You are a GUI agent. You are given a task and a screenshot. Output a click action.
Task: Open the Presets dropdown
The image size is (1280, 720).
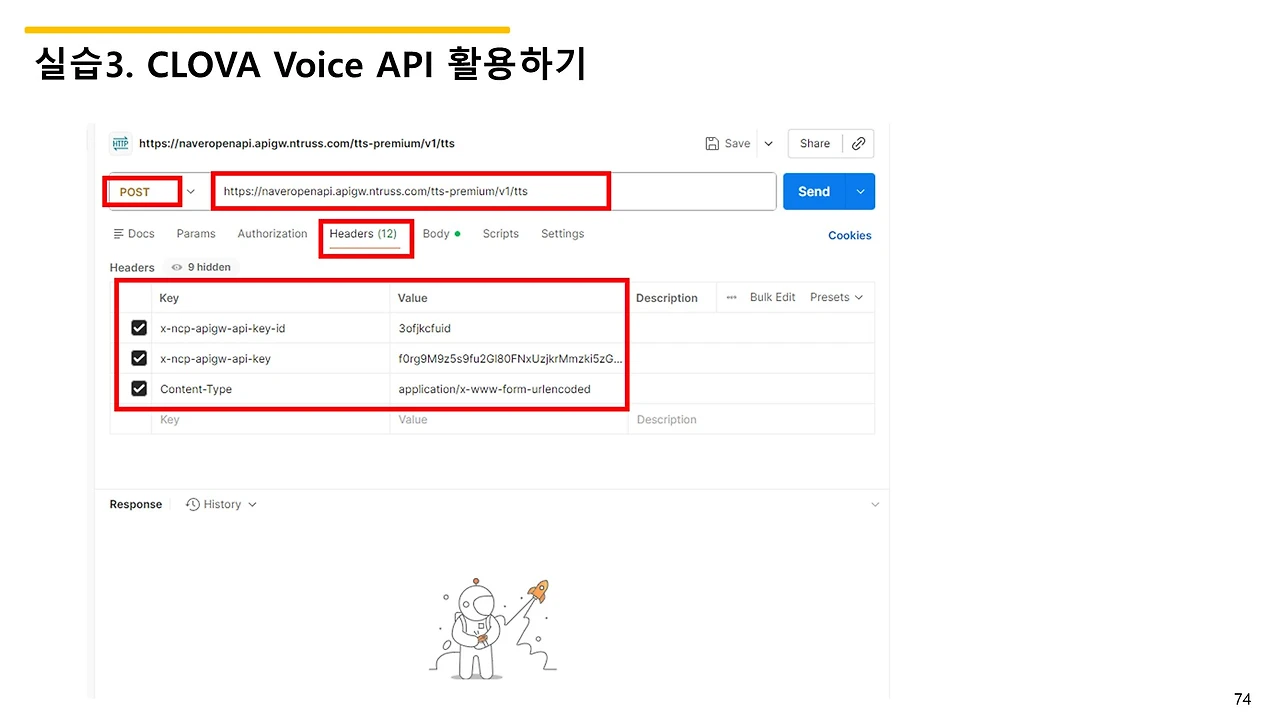point(836,297)
